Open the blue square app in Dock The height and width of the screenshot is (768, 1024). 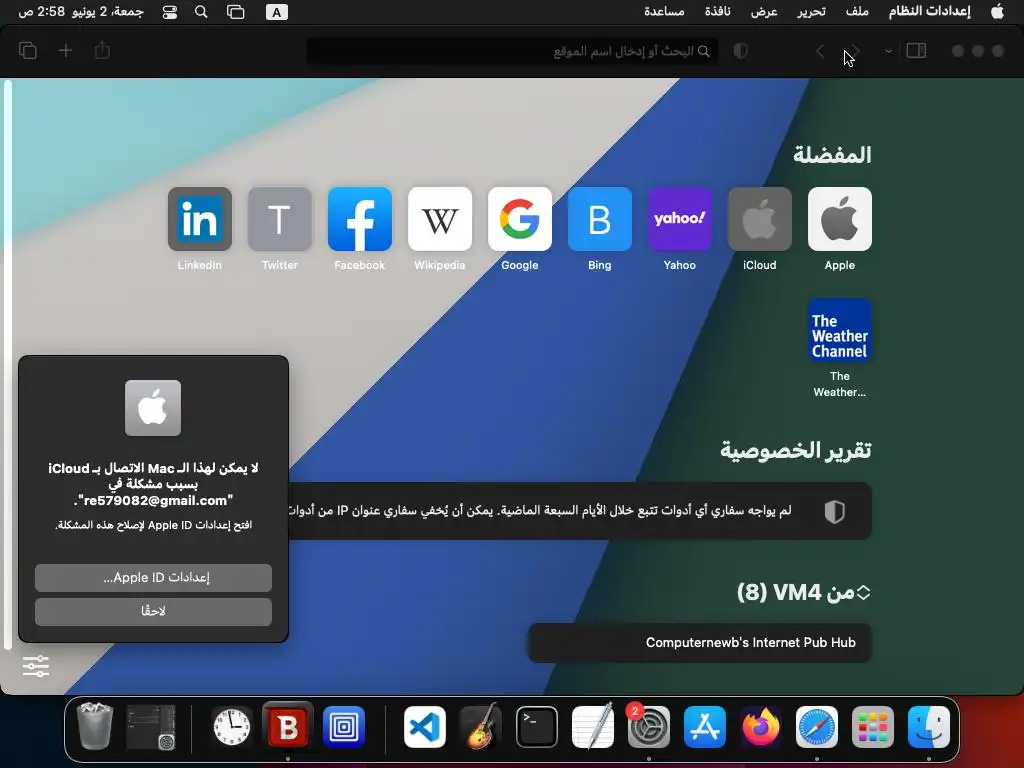(x=344, y=727)
